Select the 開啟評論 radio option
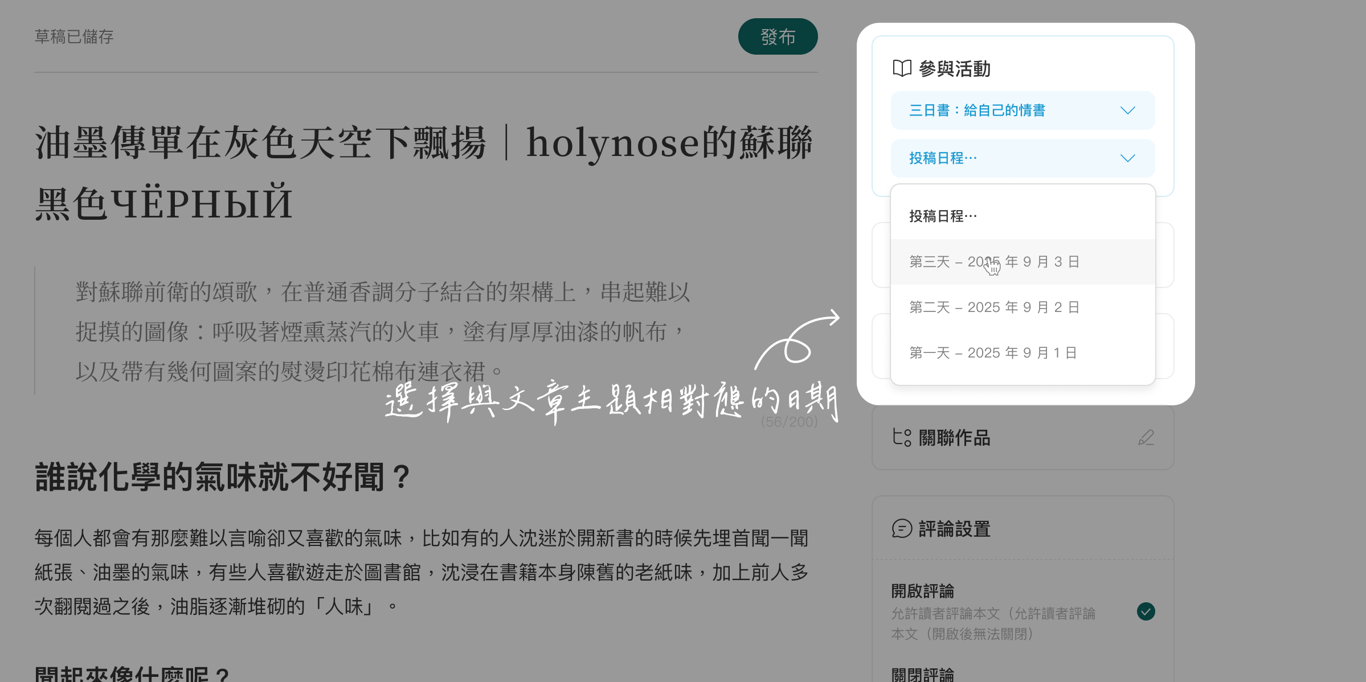Screen dimensions: 1366x682 pos(1146,611)
